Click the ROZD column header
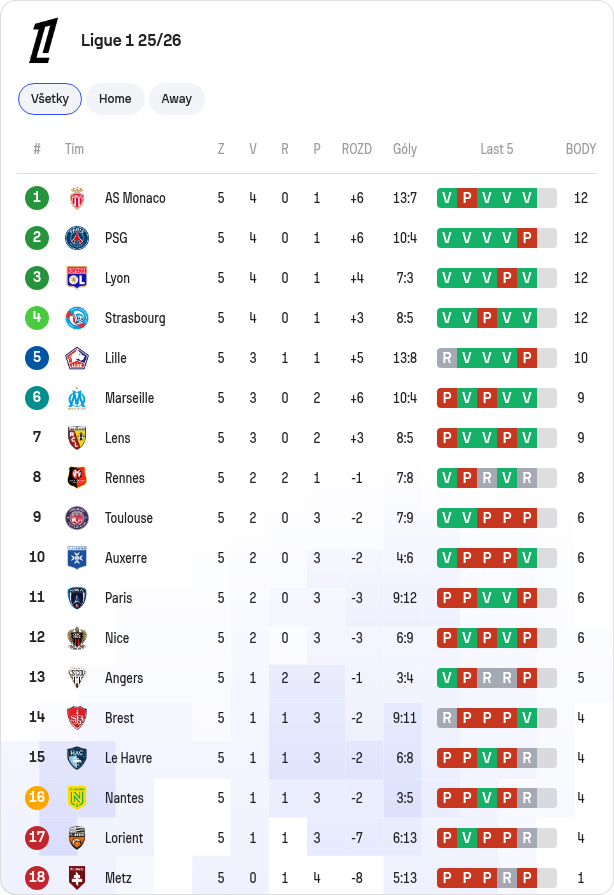 357,149
